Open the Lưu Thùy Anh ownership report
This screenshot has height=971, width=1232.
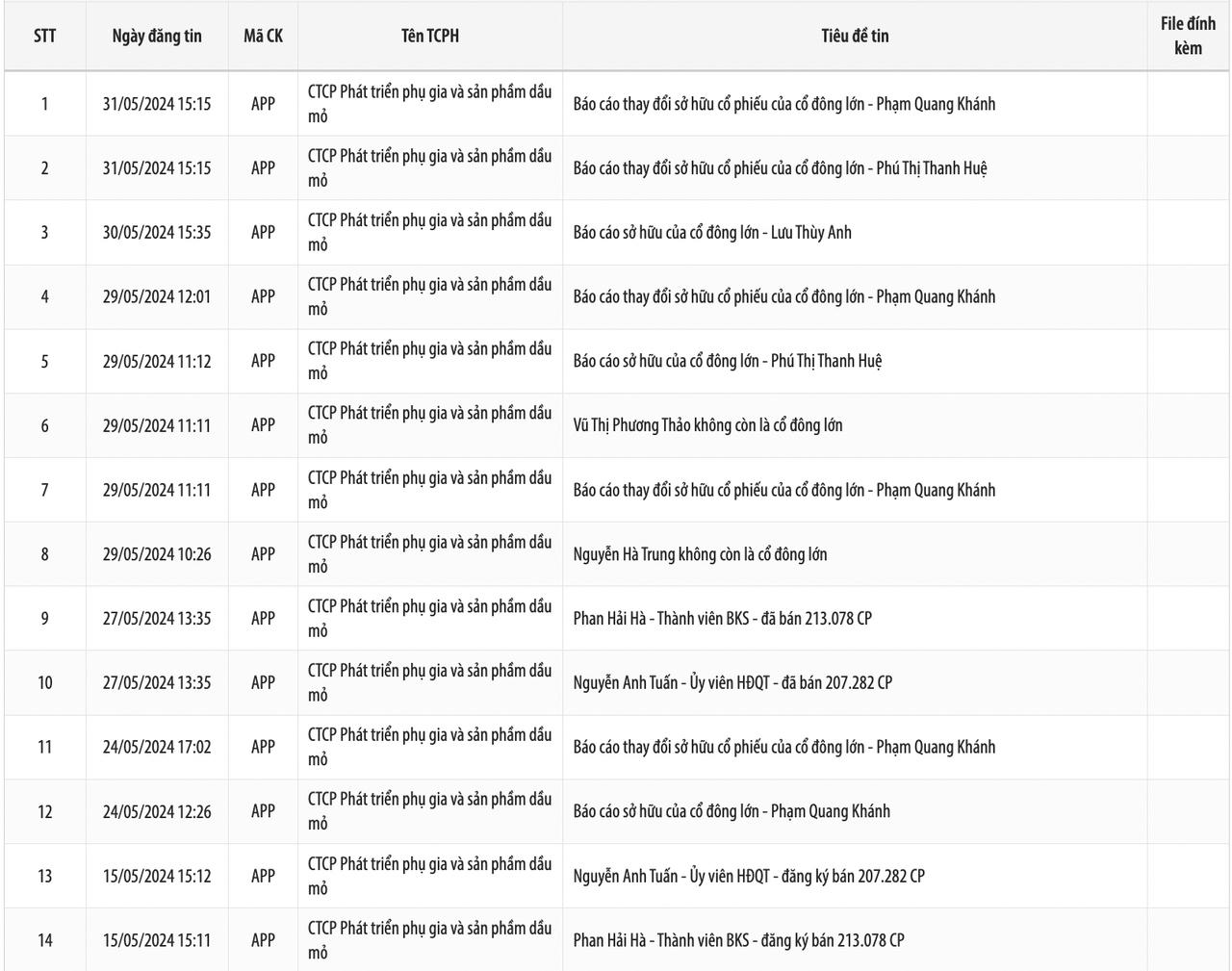click(712, 233)
